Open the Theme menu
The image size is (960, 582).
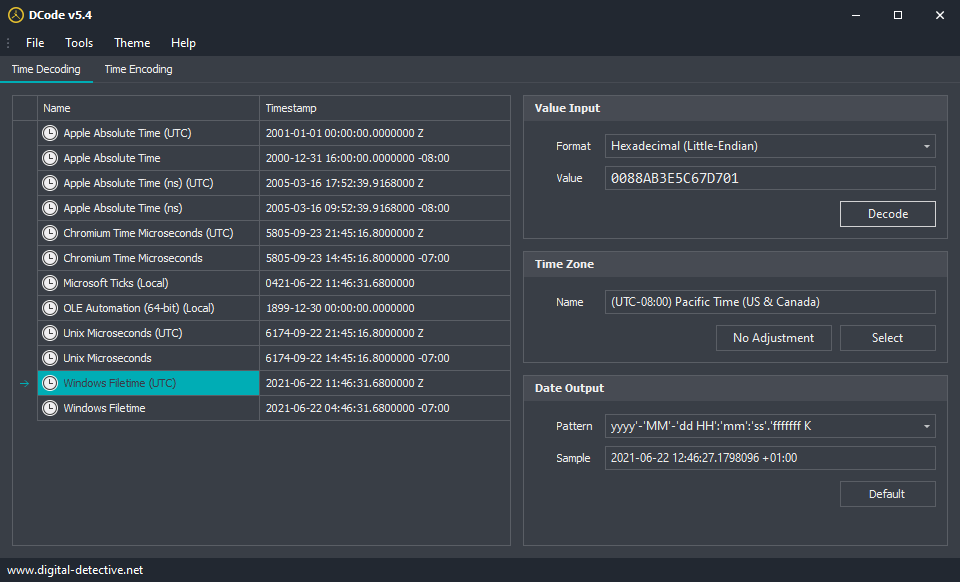coord(132,43)
